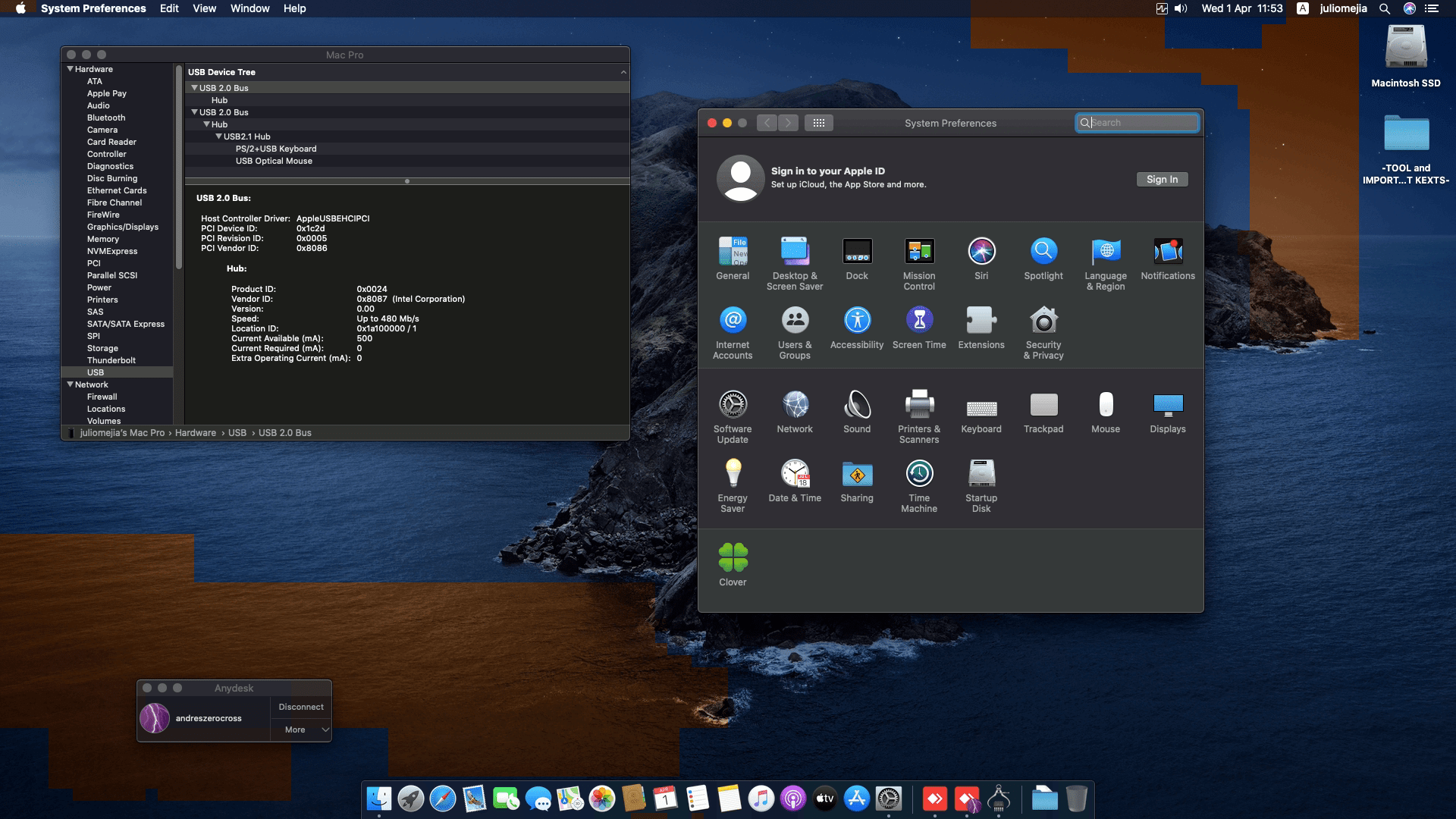
Task: Open the Window menu in the menu bar
Action: pos(250,8)
